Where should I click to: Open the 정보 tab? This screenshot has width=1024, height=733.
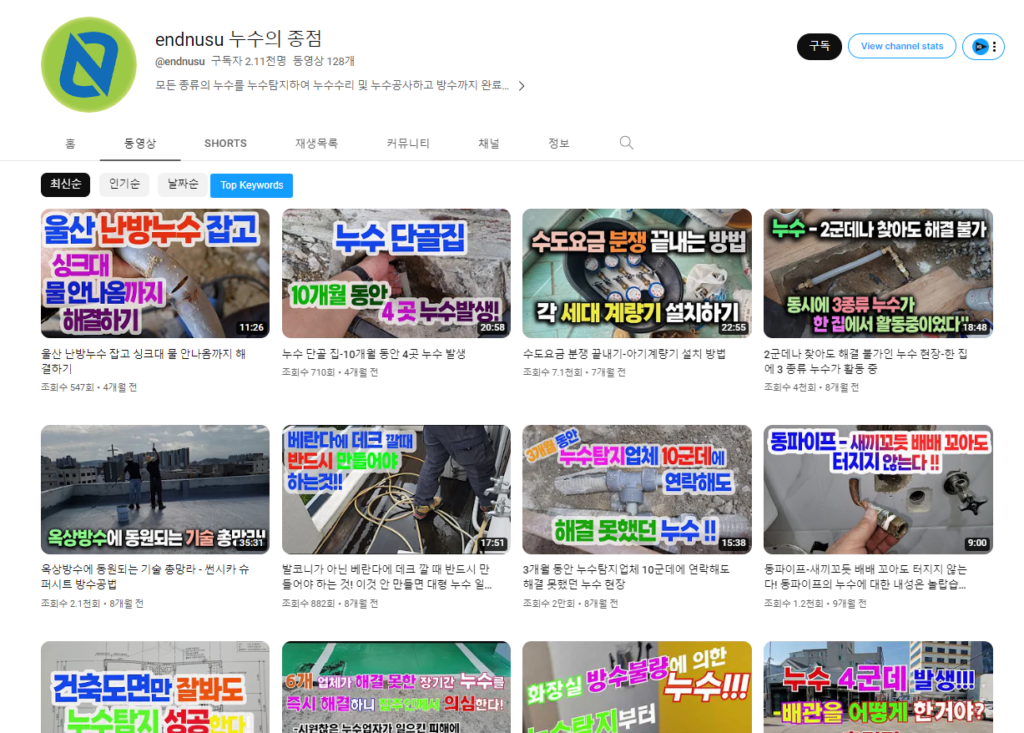[x=558, y=143]
